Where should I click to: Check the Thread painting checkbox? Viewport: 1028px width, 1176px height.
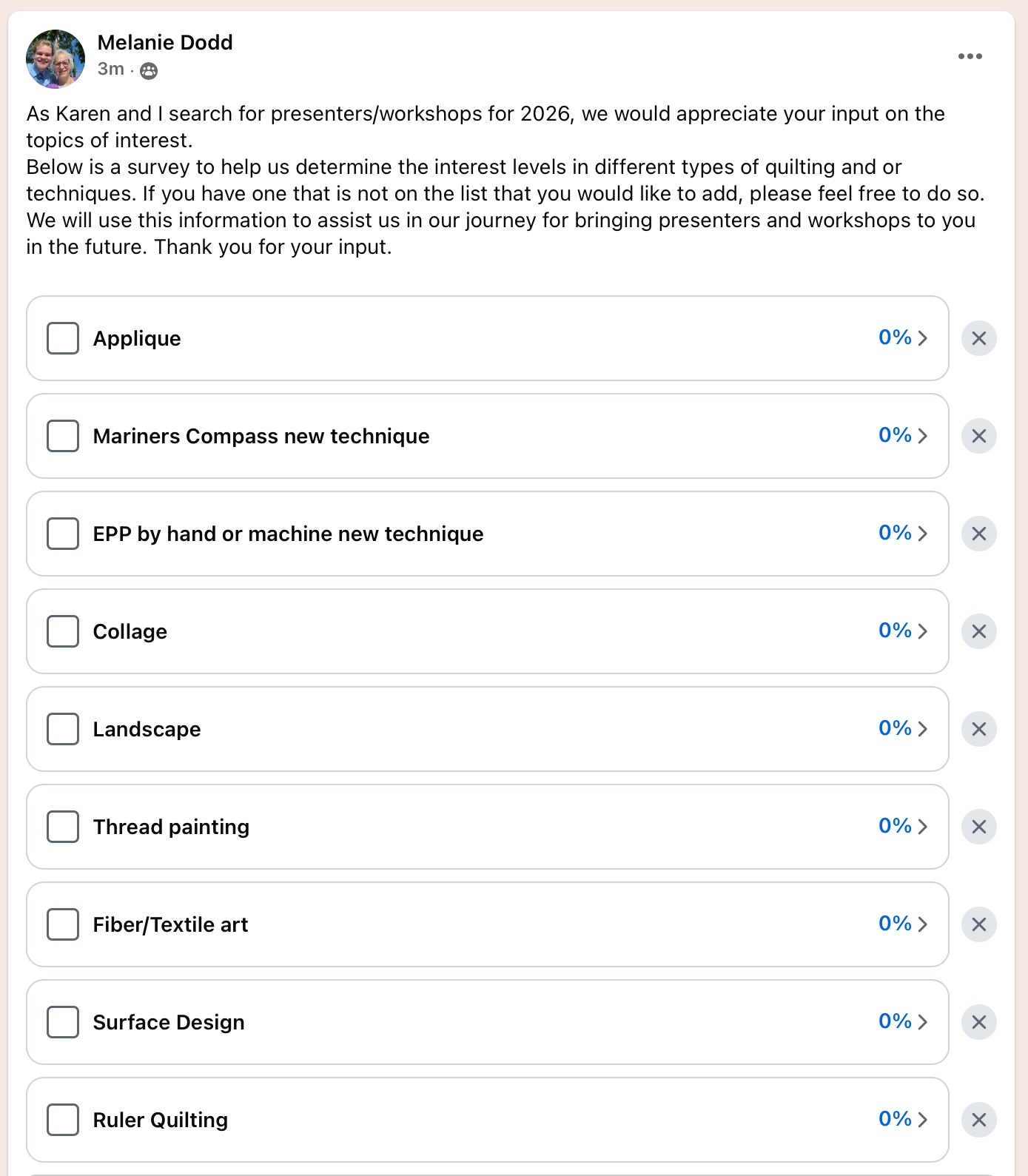(x=63, y=827)
